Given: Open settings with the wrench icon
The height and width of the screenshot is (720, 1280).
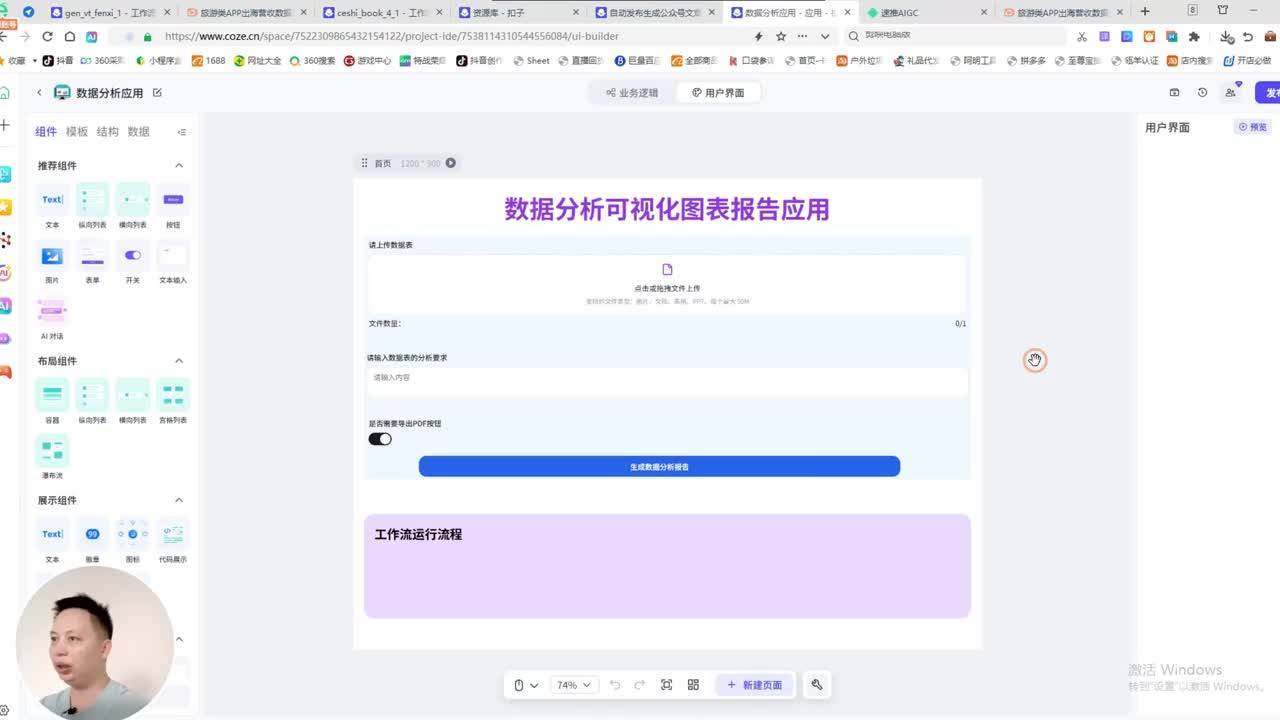Looking at the screenshot, I should pyautogui.click(x=816, y=685).
